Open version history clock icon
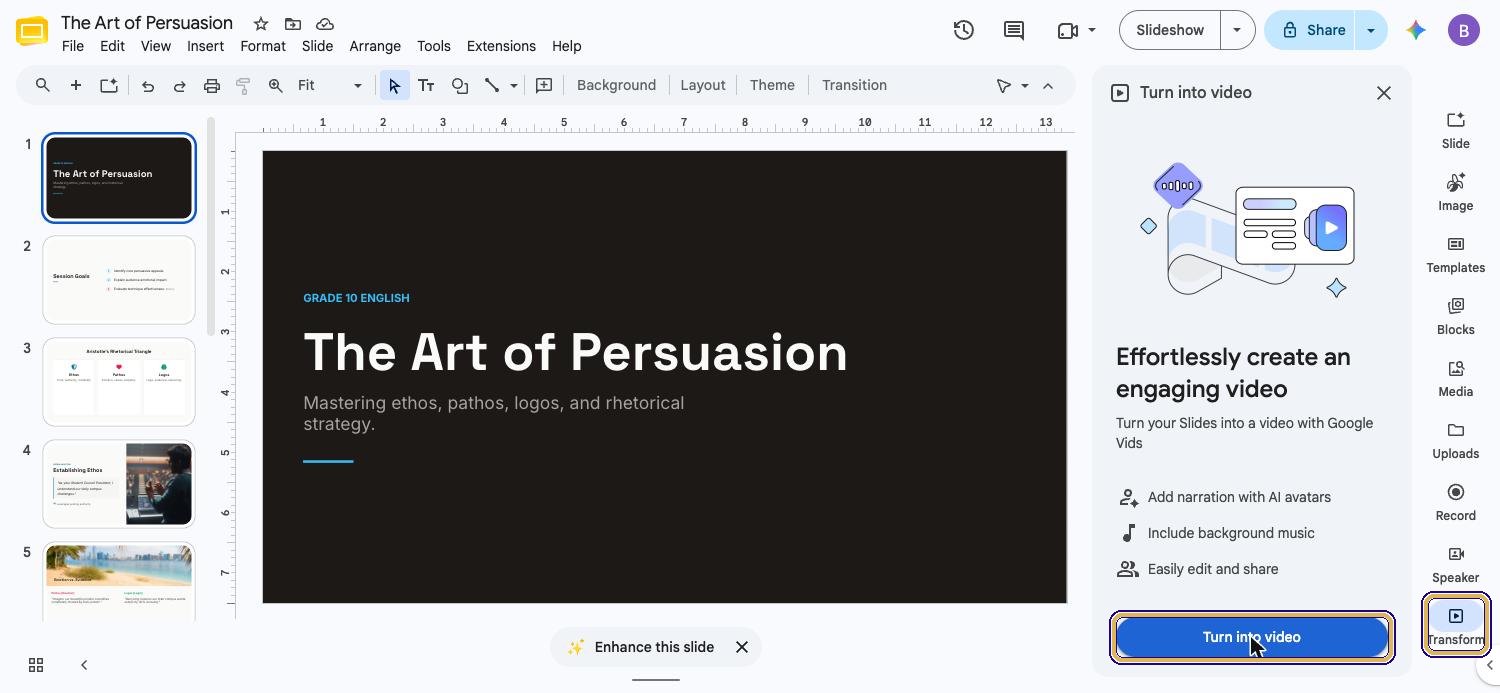Image resolution: width=1500 pixels, height=693 pixels. (963, 30)
